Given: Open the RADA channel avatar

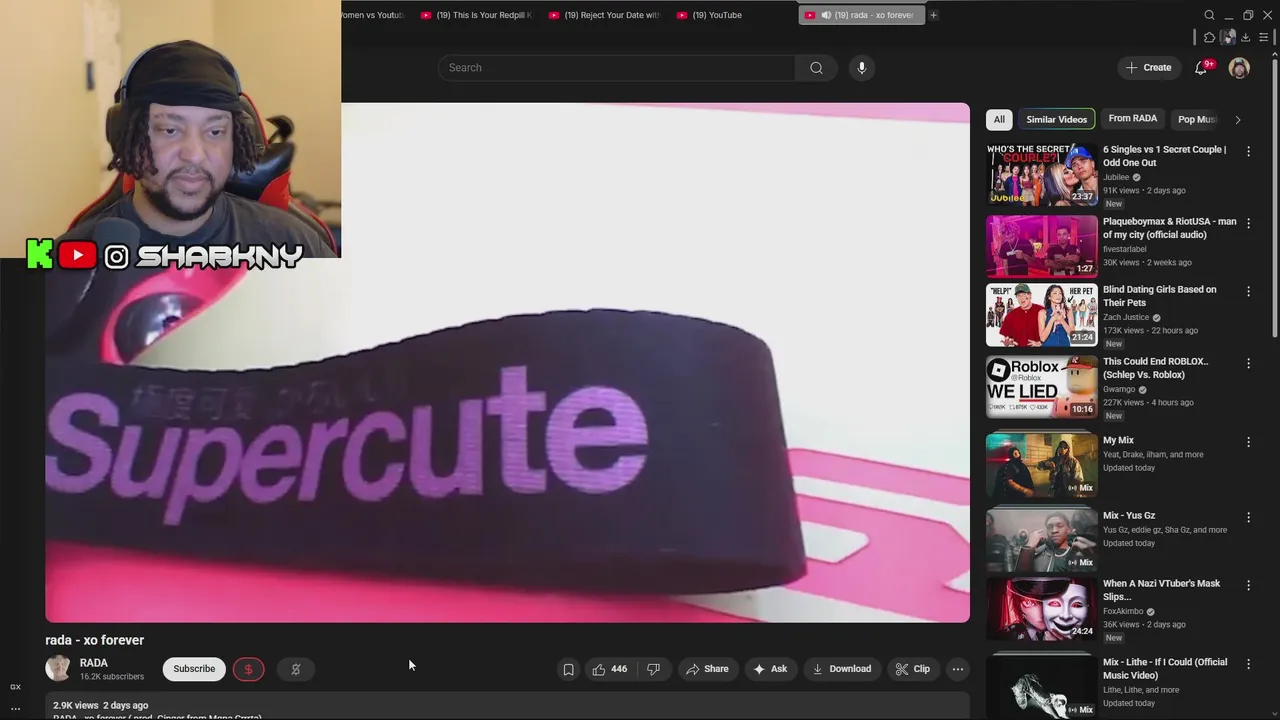Looking at the screenshot, I should point(58,669).
